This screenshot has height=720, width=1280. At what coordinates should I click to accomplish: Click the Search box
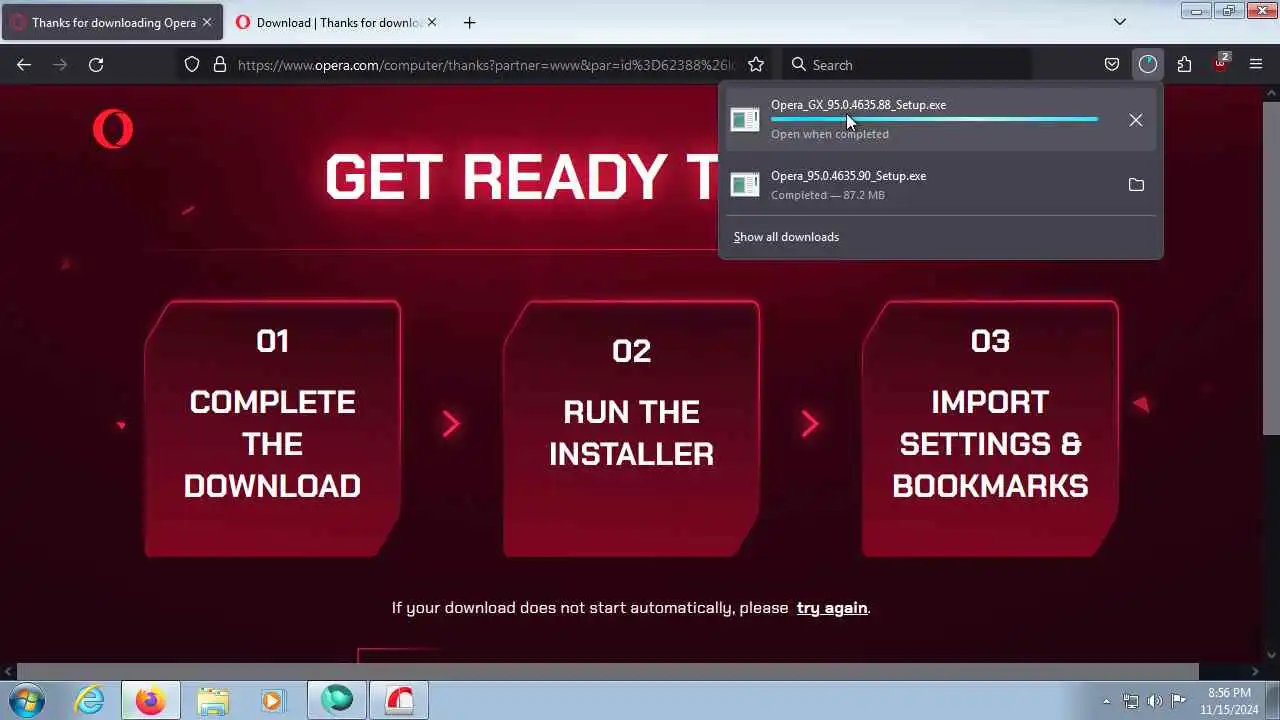pyautogui.click(x=905, y=64)
